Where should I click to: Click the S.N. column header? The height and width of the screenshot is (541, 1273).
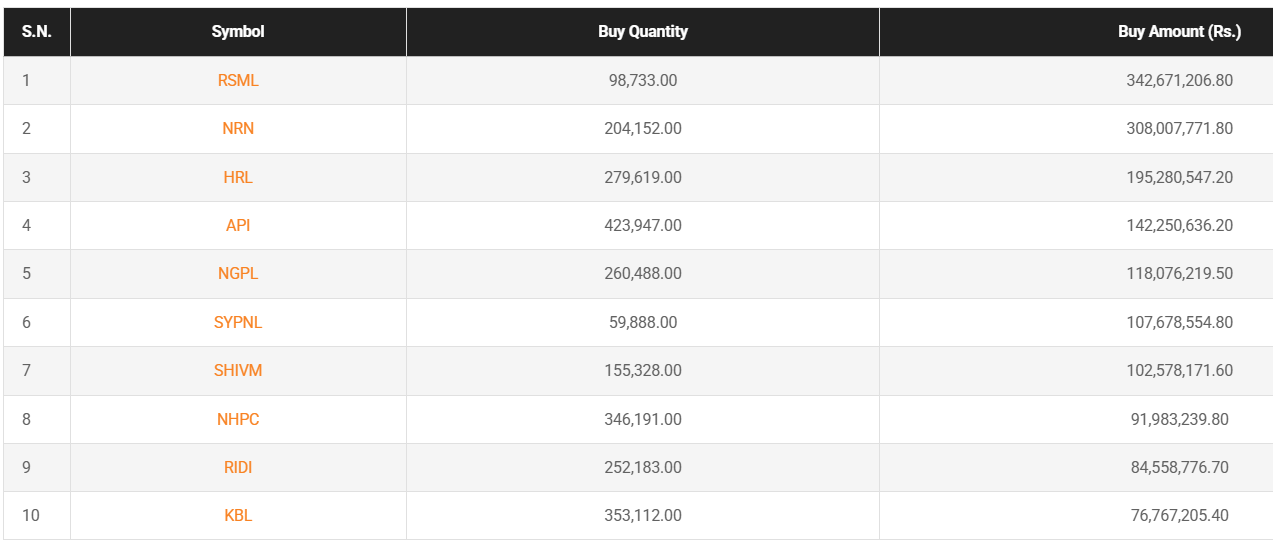coord(36,32)
